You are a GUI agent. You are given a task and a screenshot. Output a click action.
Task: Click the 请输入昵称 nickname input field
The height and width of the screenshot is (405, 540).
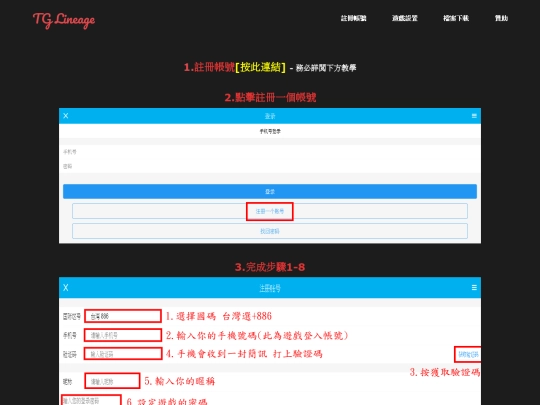(112, 381)
